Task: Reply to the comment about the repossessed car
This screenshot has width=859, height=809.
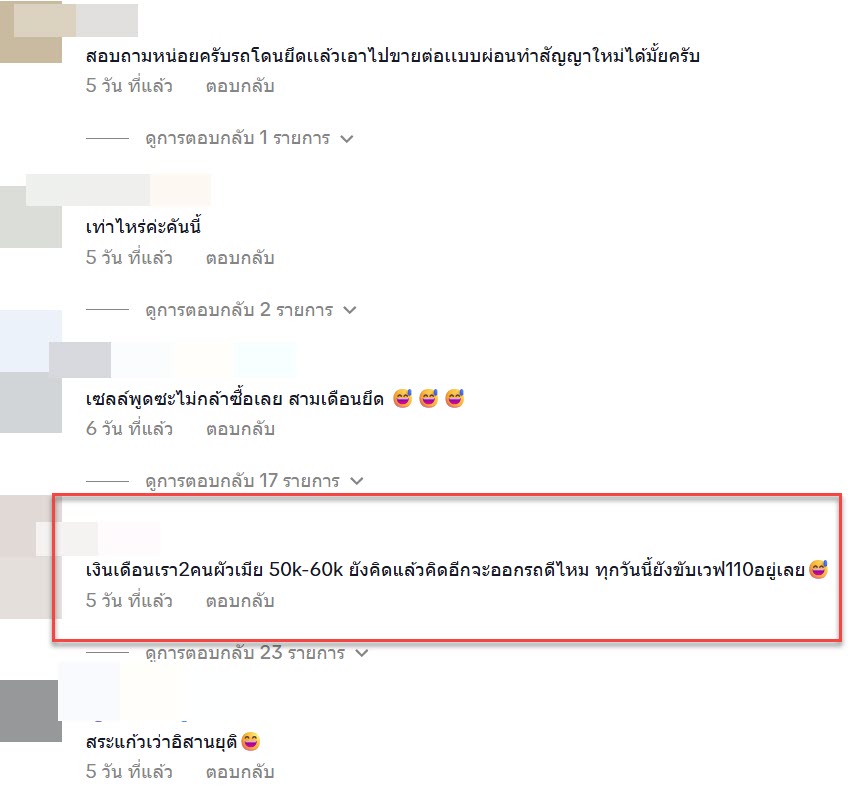Action: pyautogui.click(x=240, y=87)
